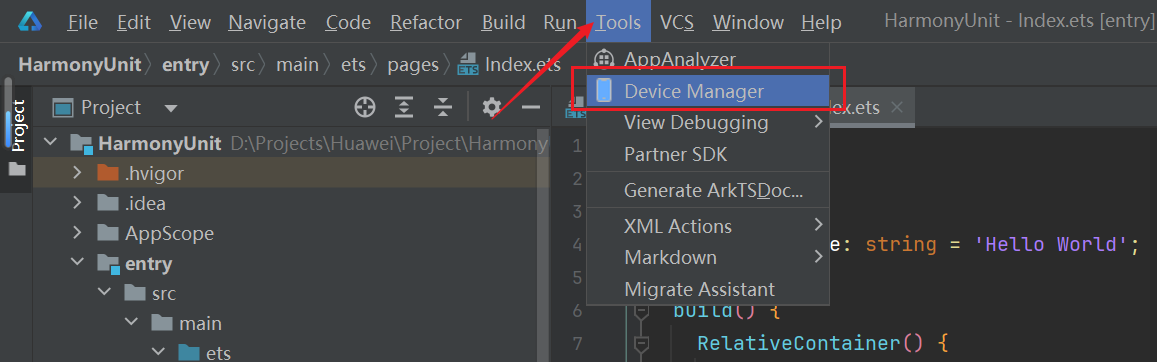1157x362 pixels.
Task: Select Migrate Assistant menu entry
Action: pyautogui.click(x=708, y=289)
